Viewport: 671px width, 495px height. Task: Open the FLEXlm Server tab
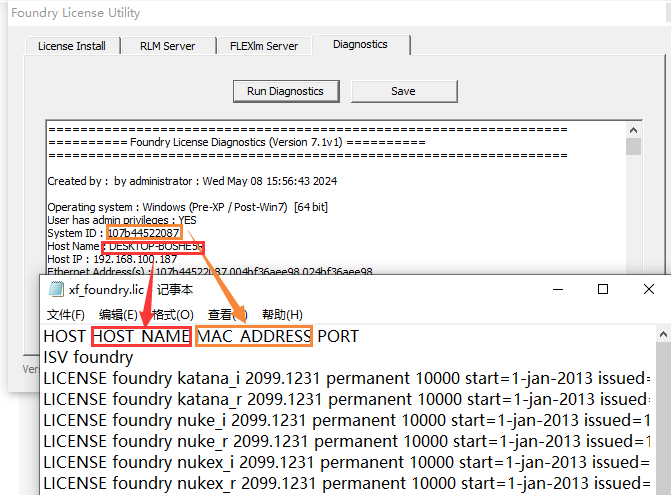pos(264,46)
